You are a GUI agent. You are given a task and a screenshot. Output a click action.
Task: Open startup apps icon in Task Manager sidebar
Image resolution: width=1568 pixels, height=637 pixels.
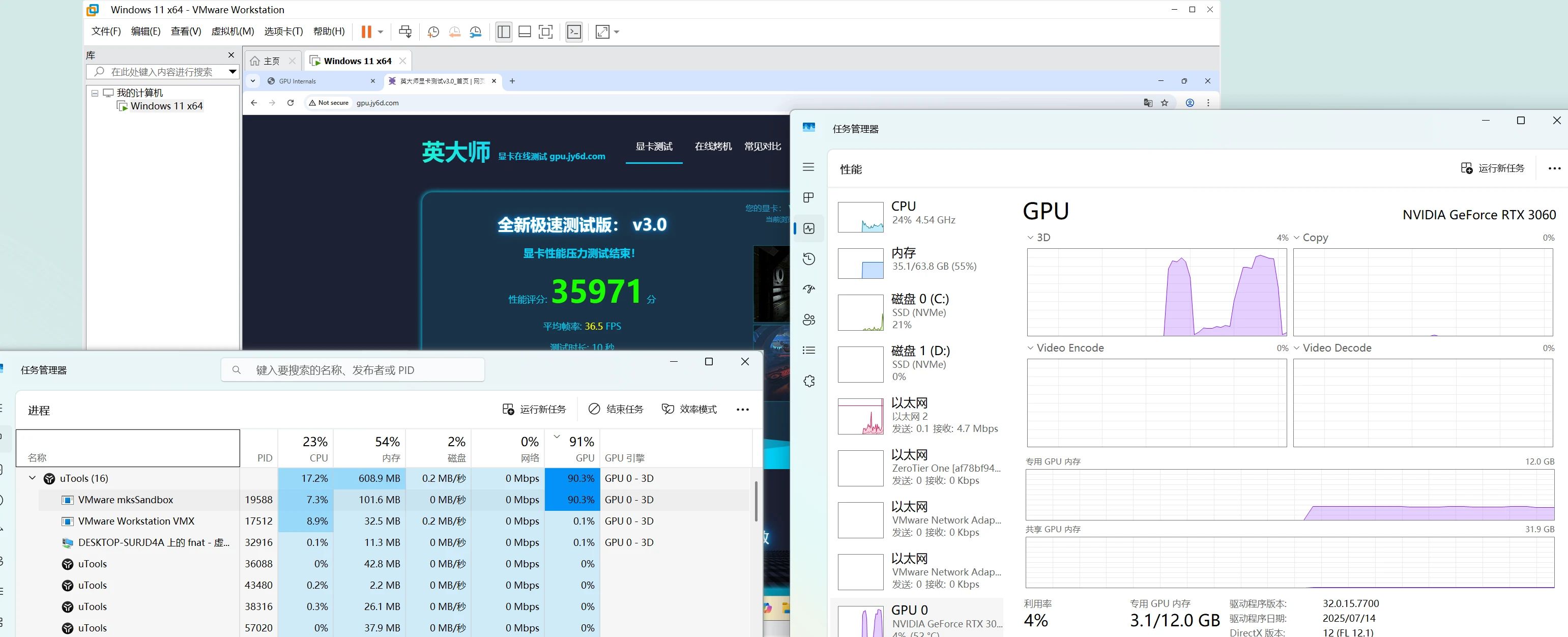tap(808, 289)
